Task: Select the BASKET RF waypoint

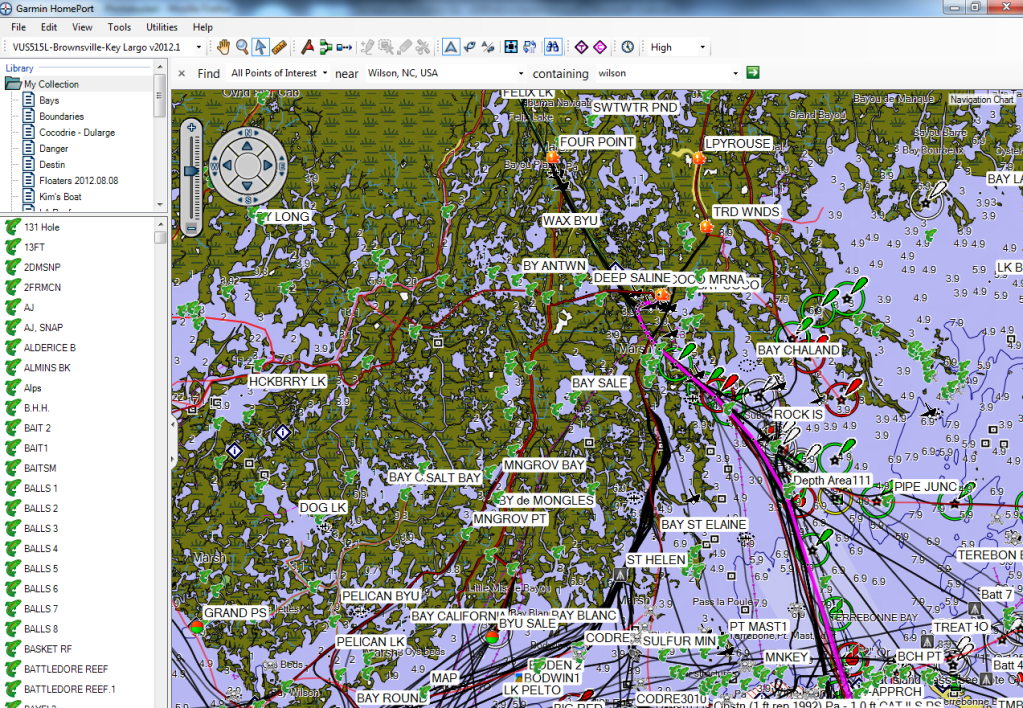Action: pos(48,649)
